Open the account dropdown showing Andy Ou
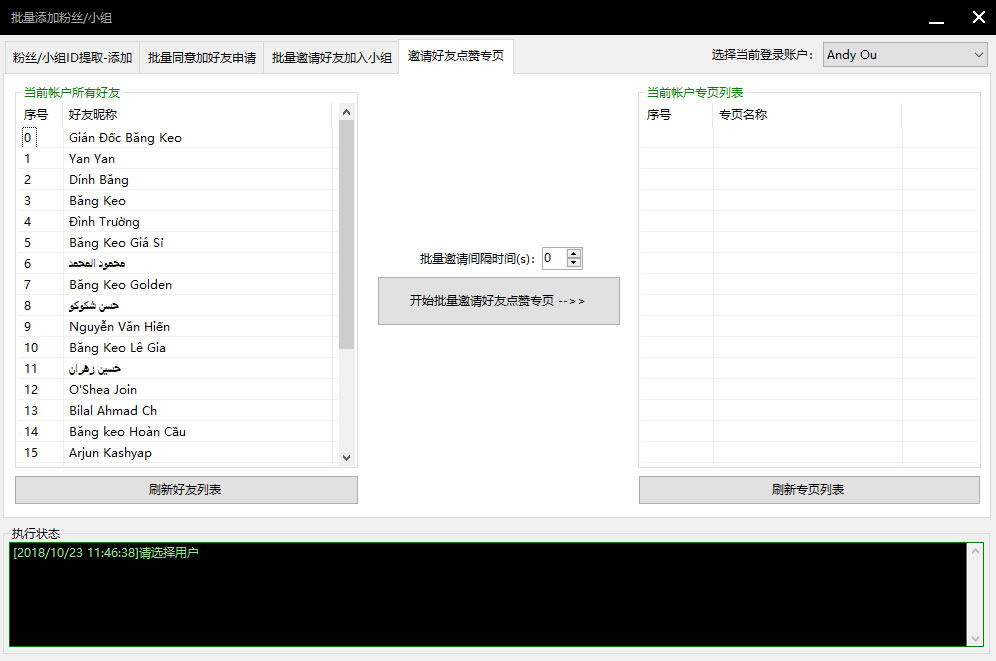 (905, 55)
